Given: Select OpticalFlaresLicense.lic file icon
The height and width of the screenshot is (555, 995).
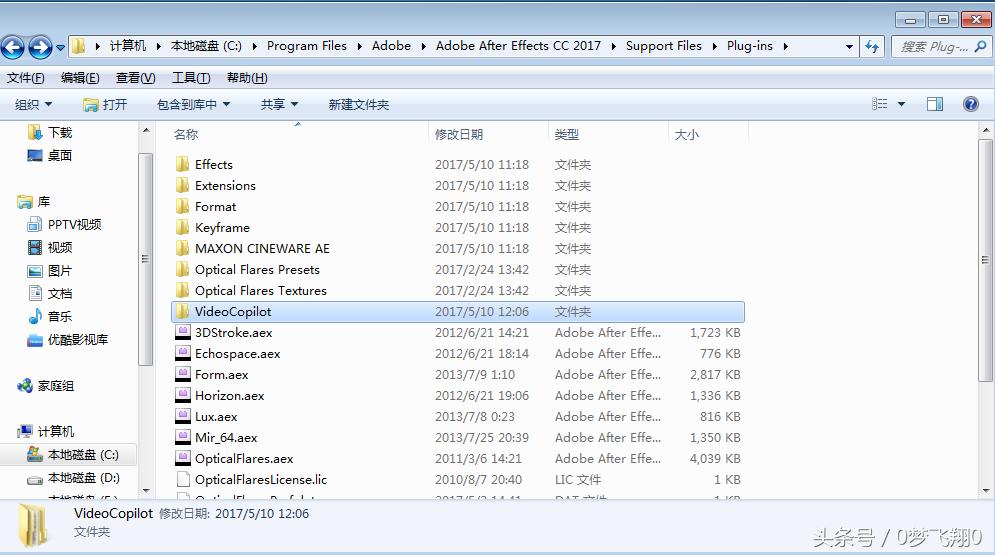Looking at the screenshot, I should (183, 479).
